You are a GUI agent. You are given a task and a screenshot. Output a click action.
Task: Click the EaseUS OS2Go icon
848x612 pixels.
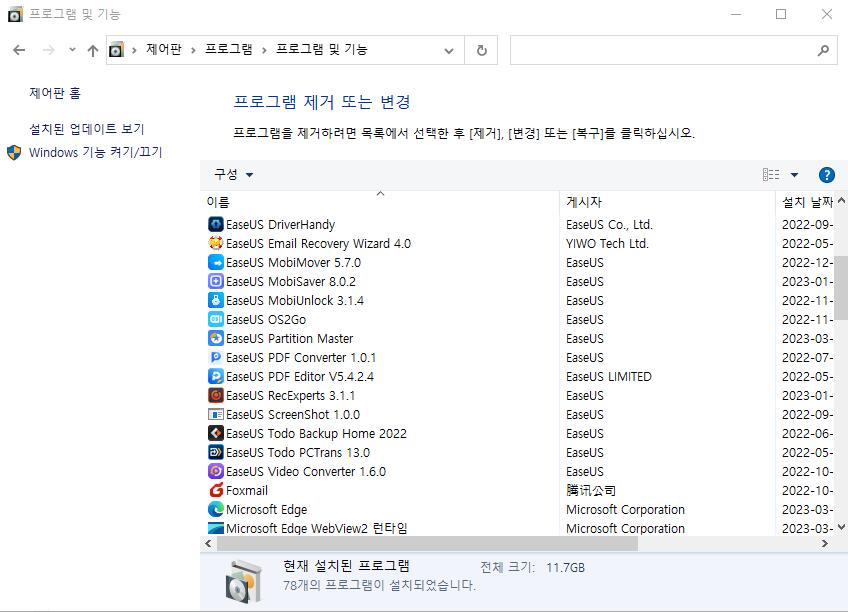(215, 319)
